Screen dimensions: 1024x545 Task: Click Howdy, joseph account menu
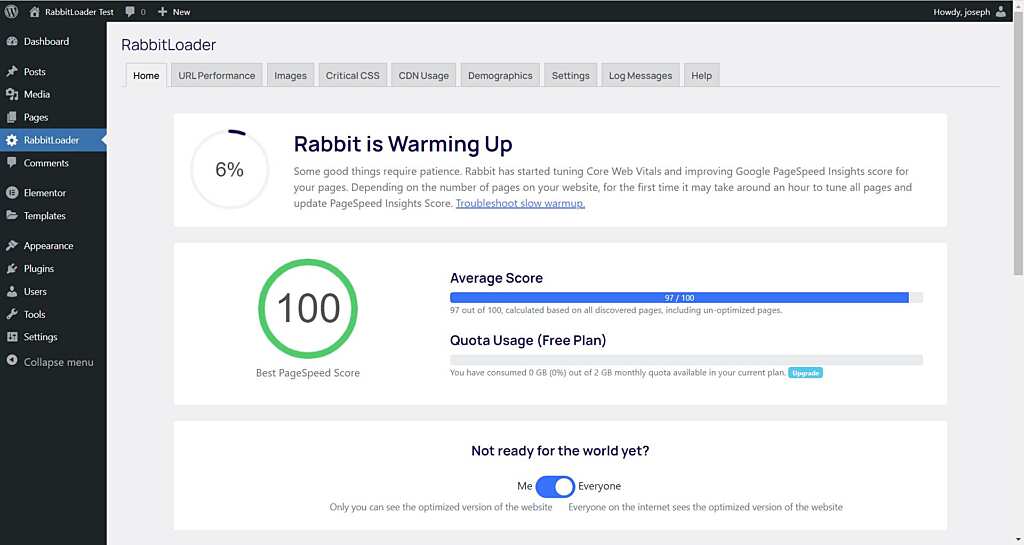(970, 12)
